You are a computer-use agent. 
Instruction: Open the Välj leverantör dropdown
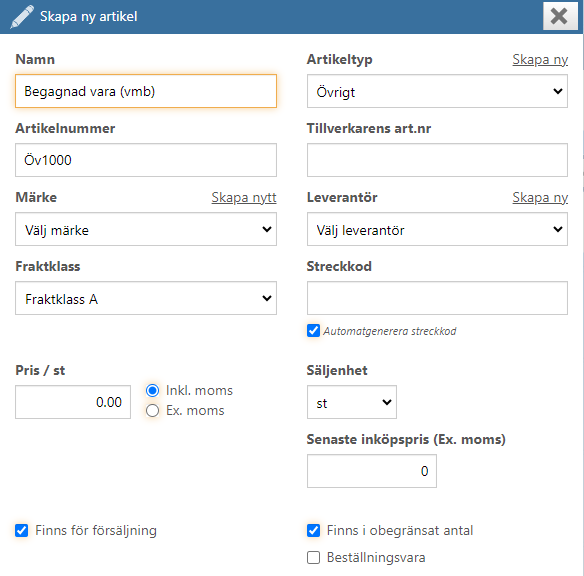pos(437,229)
